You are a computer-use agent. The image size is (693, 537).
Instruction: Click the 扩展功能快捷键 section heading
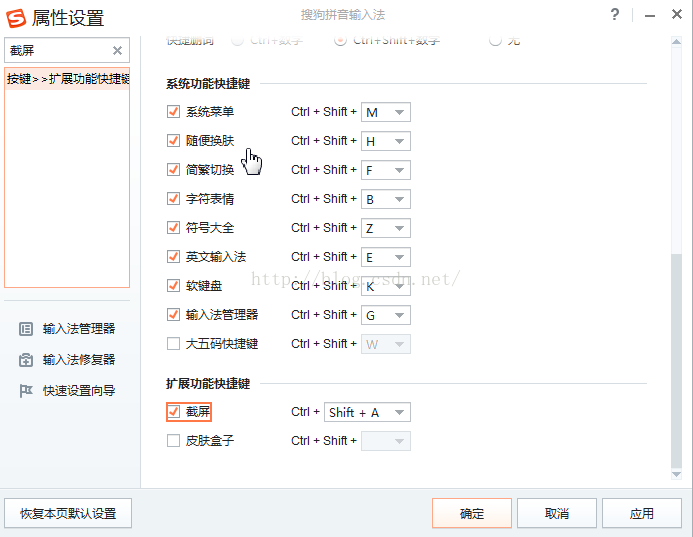click(x=208, y=384)
